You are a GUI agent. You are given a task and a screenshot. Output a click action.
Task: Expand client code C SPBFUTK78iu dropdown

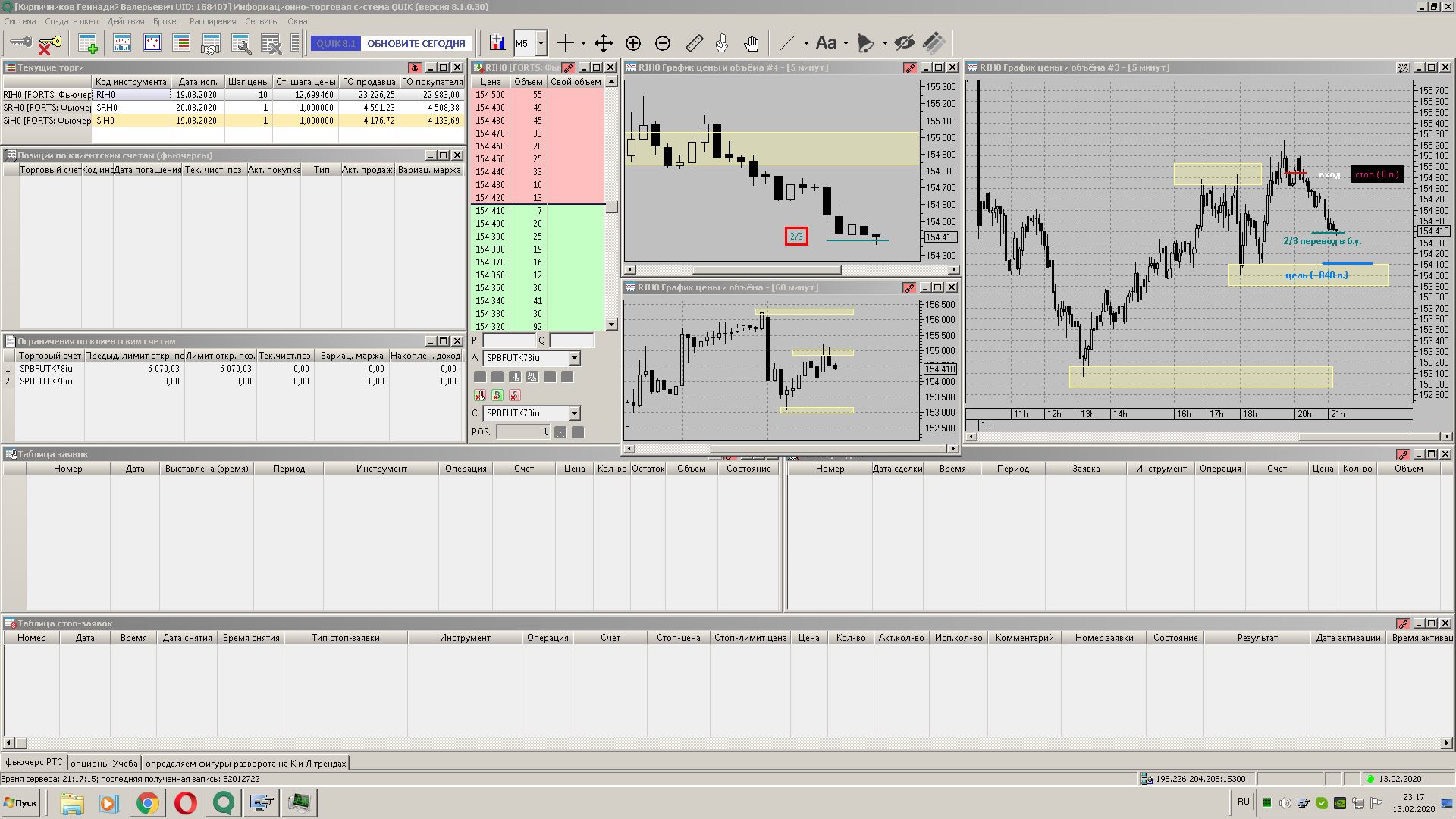pos(574,413)
